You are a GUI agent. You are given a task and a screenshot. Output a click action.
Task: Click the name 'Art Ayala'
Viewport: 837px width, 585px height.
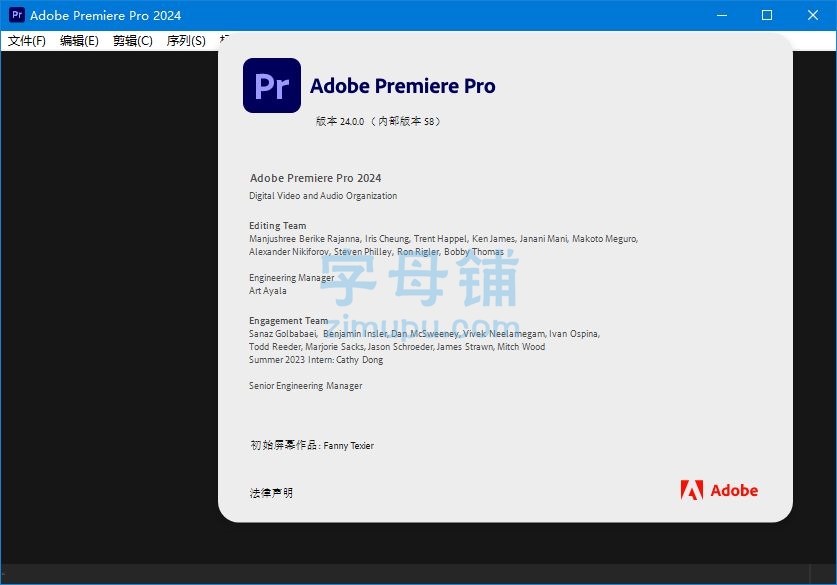[267, 291]
